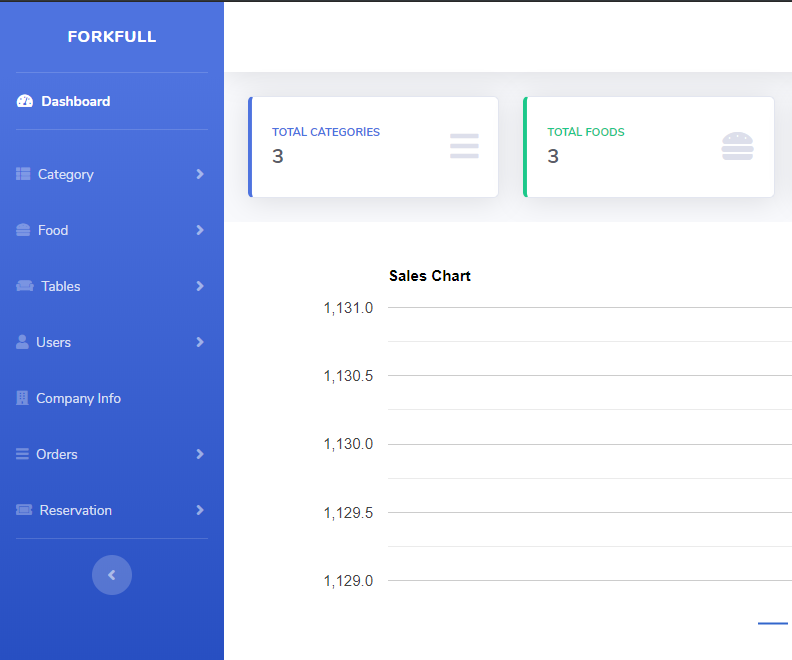Expand the Users chevron arrow
The width and height of the screenshot is (792, 660).
point(200,342)
